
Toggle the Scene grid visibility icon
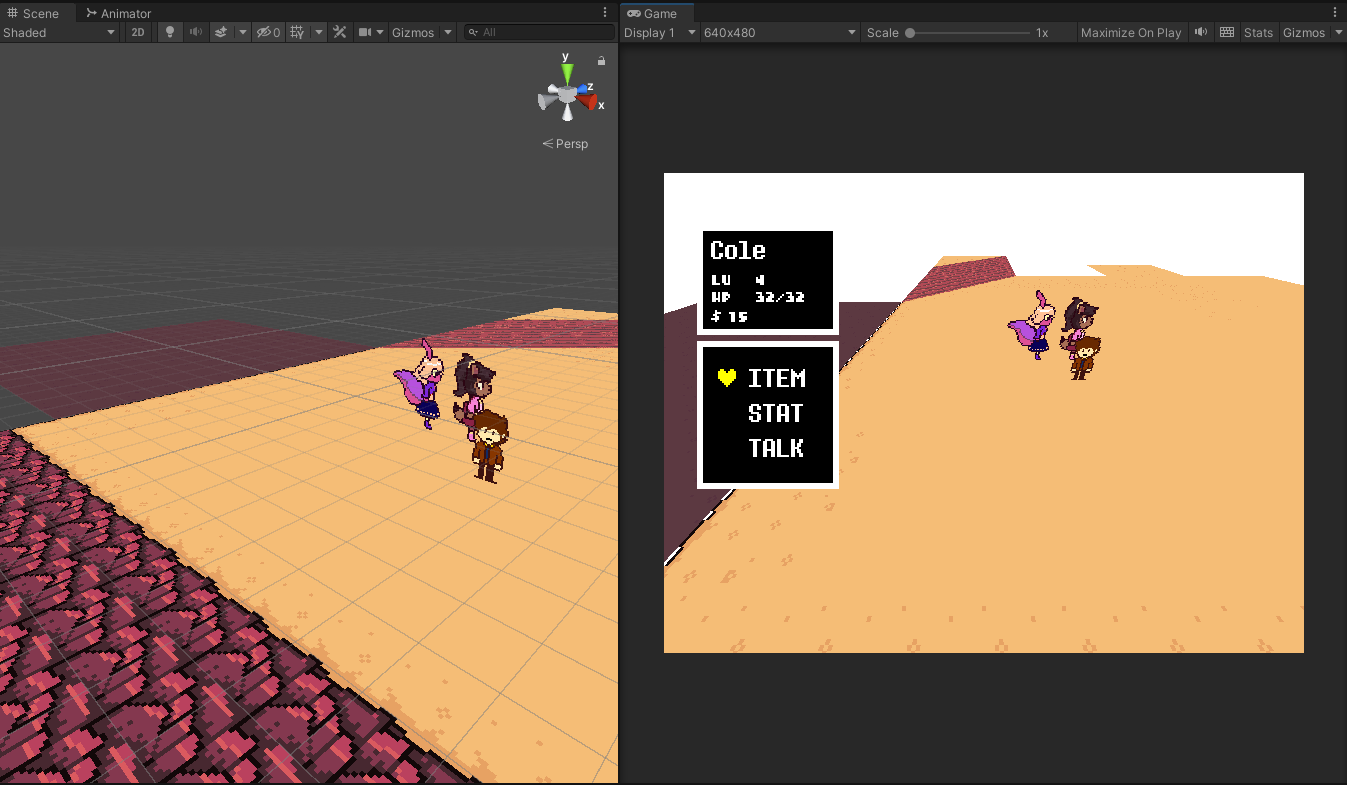click(x=297, y=32)
